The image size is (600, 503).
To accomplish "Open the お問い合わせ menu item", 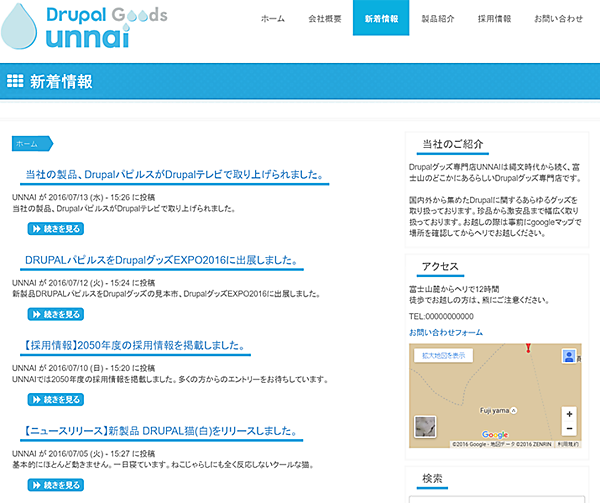I will pos(558,18).
